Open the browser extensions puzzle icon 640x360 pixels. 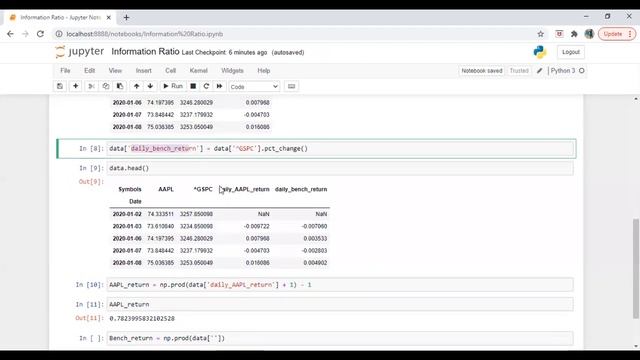[574, 34]
